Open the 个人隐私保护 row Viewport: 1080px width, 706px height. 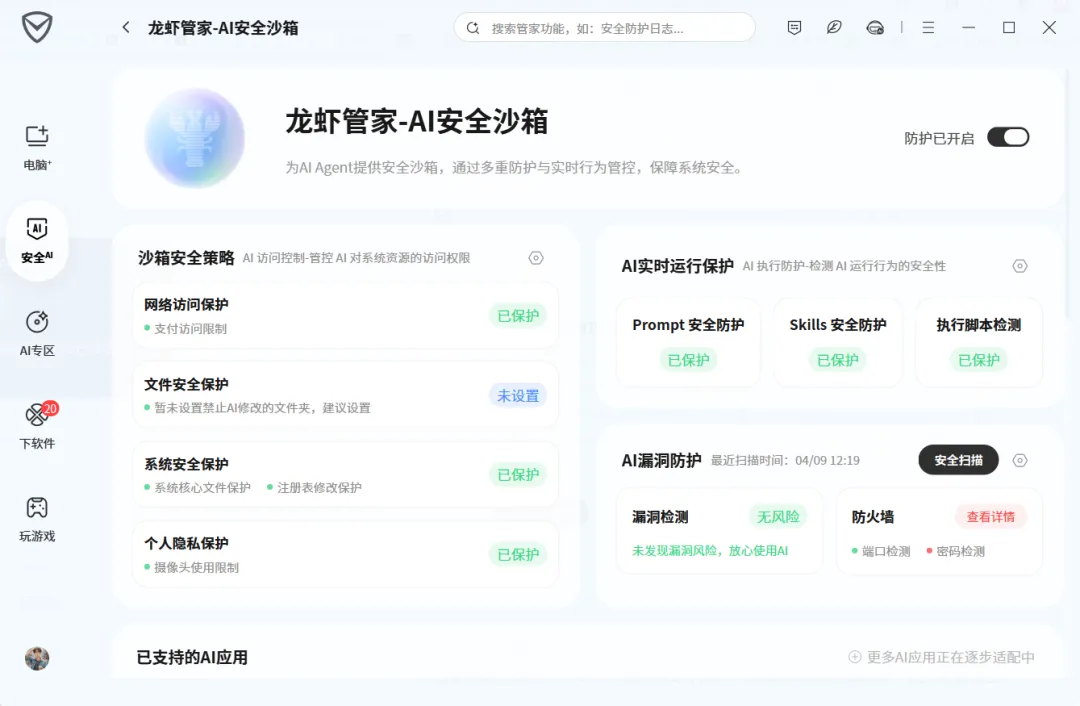(345, 554)
